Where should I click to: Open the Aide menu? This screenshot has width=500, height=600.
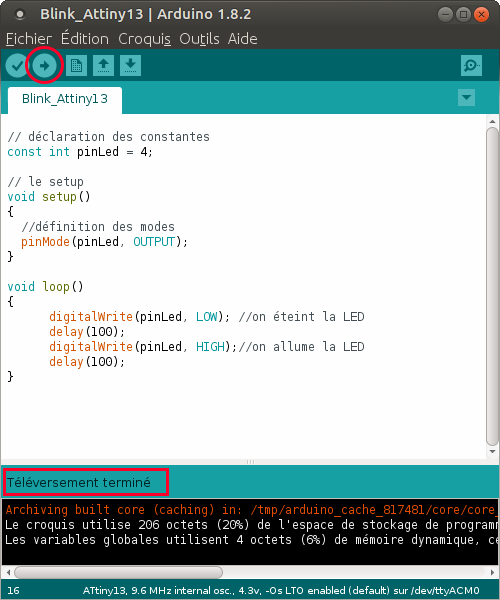[243, 39]
